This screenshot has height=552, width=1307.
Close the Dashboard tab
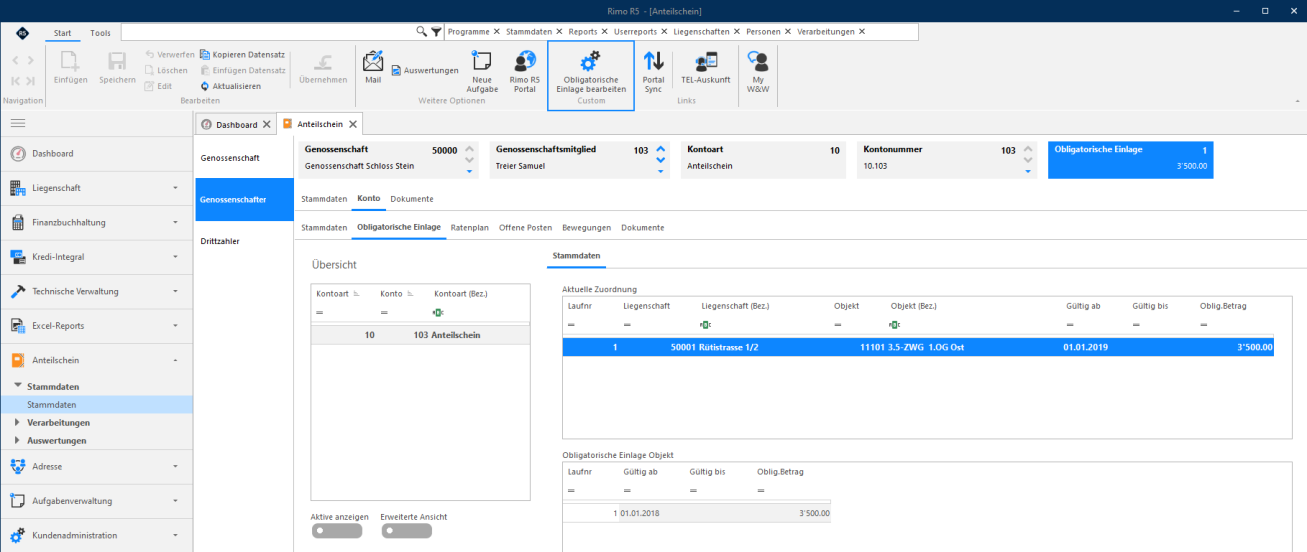[266, 125]
